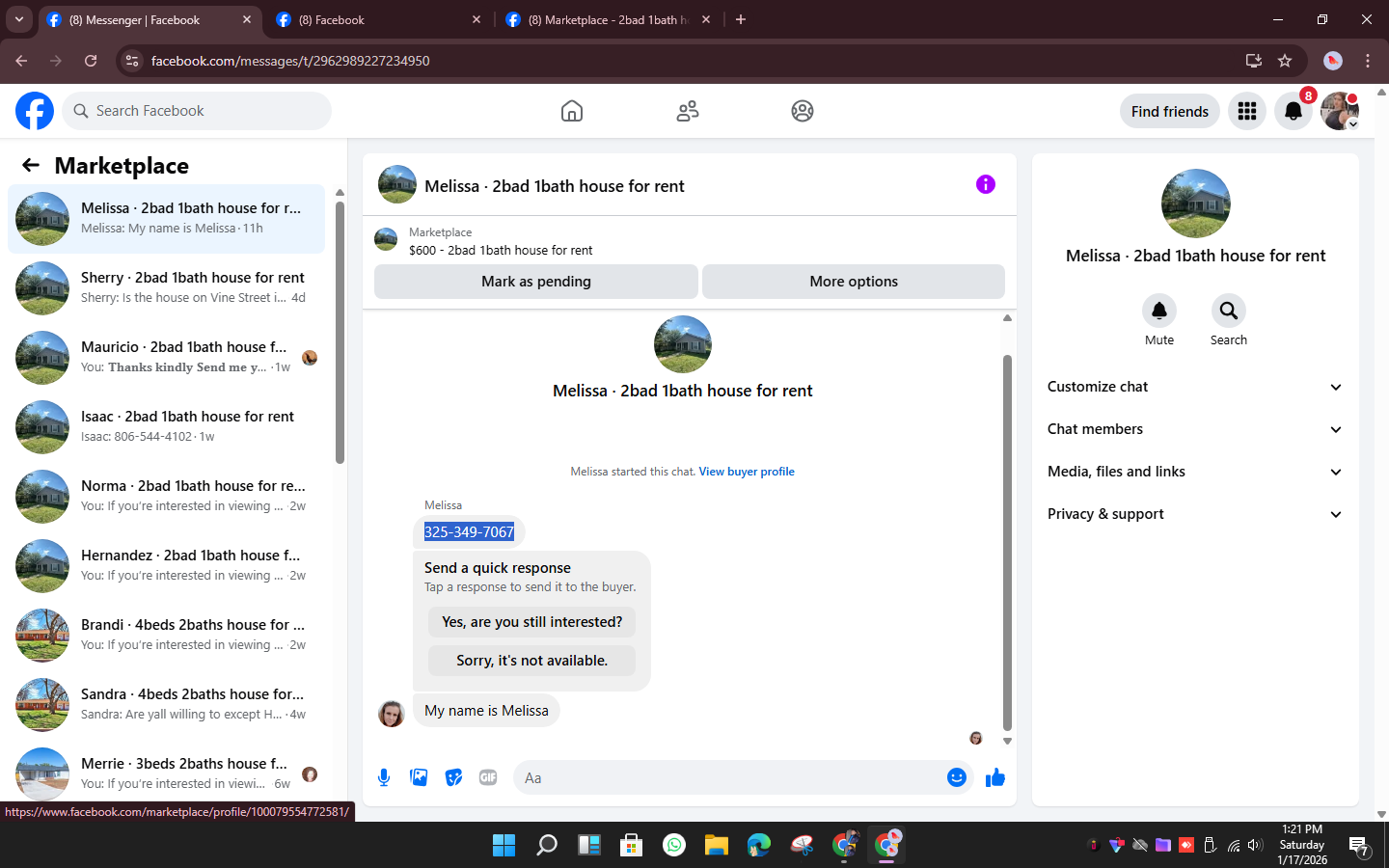Open the emoji picker in message box
This screenshot has width=1389, height=868.
point(957,777)
